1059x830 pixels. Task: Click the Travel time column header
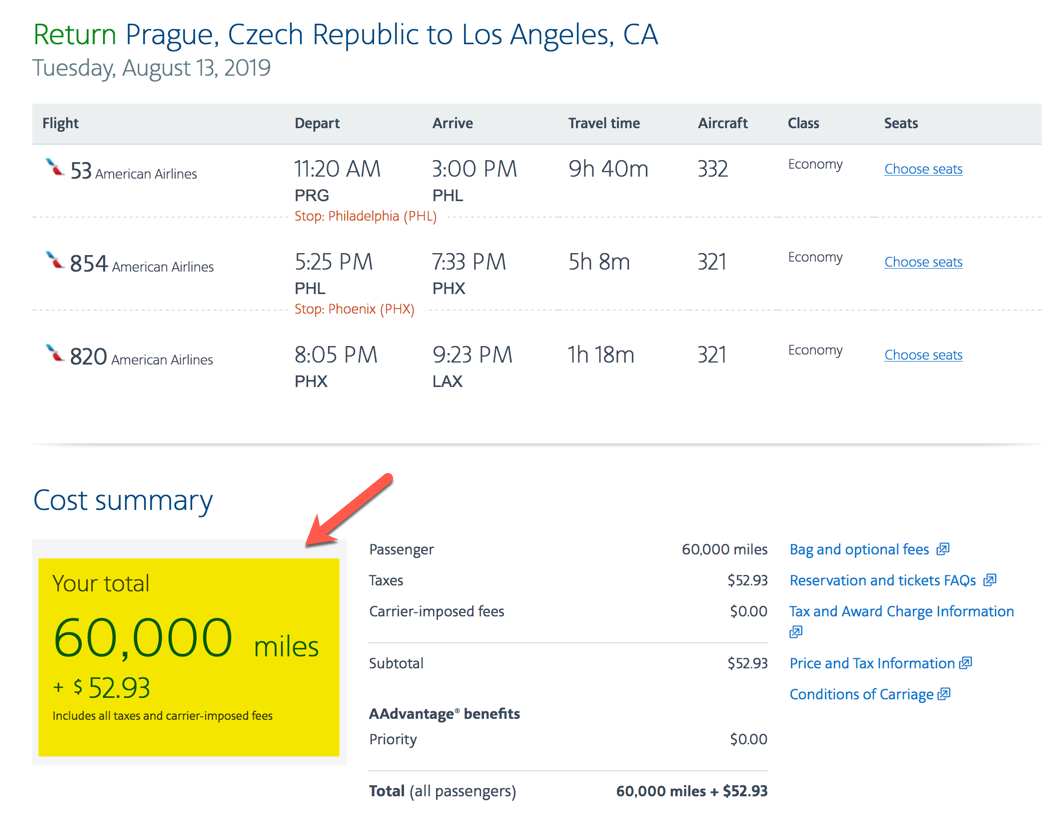coord(604,124)
